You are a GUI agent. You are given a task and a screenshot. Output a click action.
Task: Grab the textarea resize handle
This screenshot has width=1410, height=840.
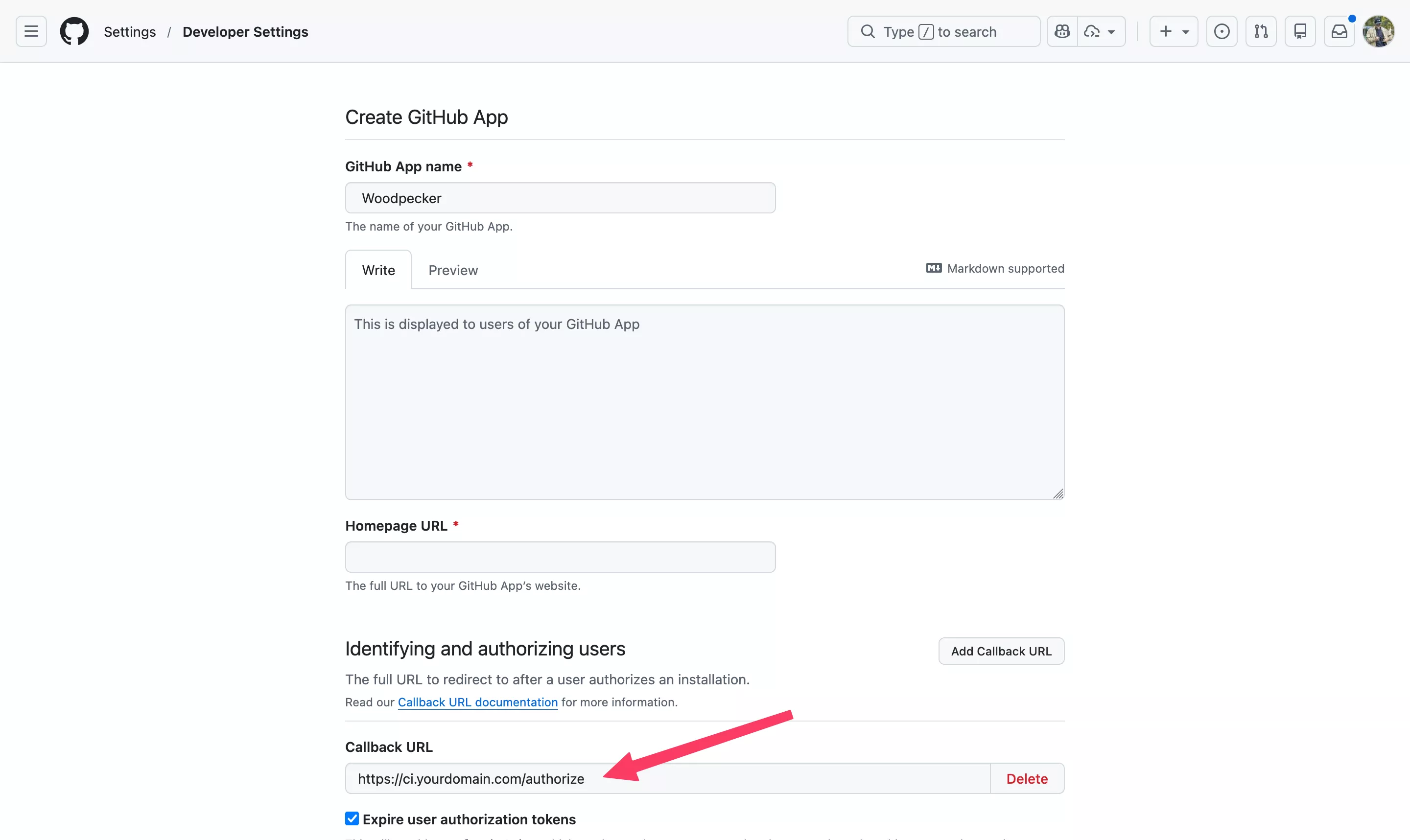pos(1057,493)
